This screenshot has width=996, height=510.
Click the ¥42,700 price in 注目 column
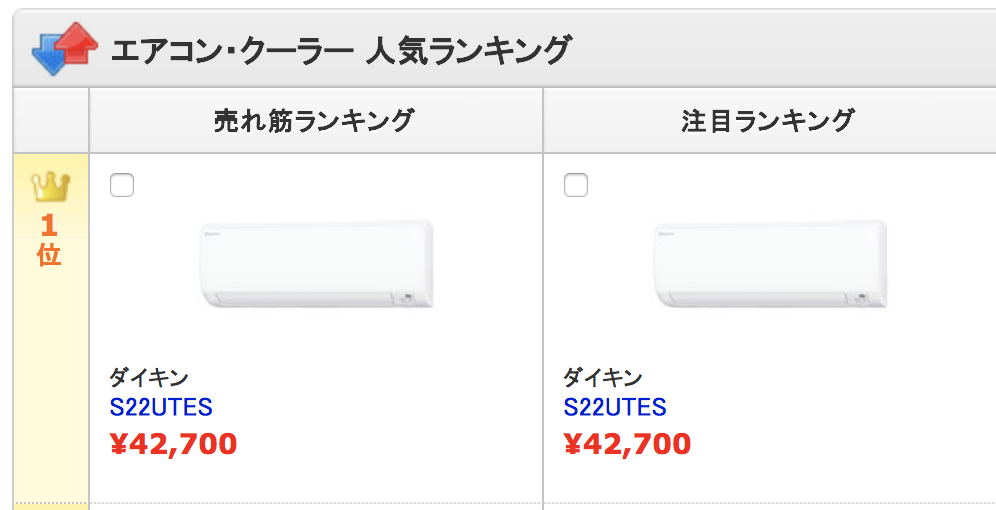pos(628,444)
